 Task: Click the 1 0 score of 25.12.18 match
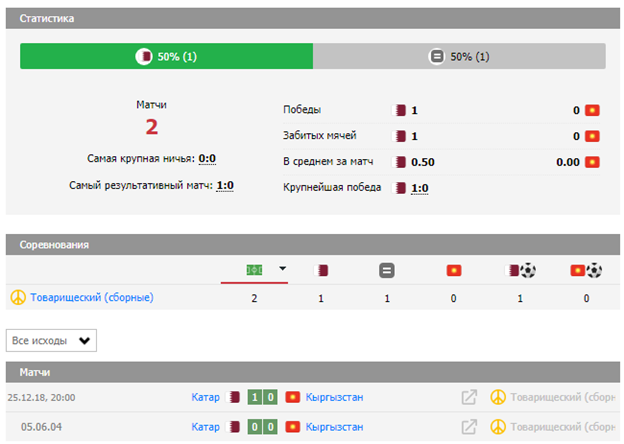click(x=264, y=397)
